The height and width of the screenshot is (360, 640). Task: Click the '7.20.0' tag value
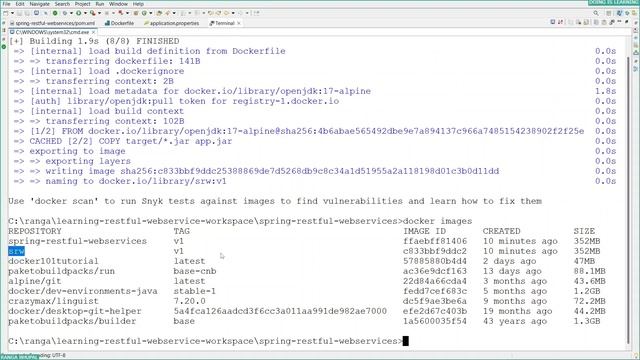189,301
